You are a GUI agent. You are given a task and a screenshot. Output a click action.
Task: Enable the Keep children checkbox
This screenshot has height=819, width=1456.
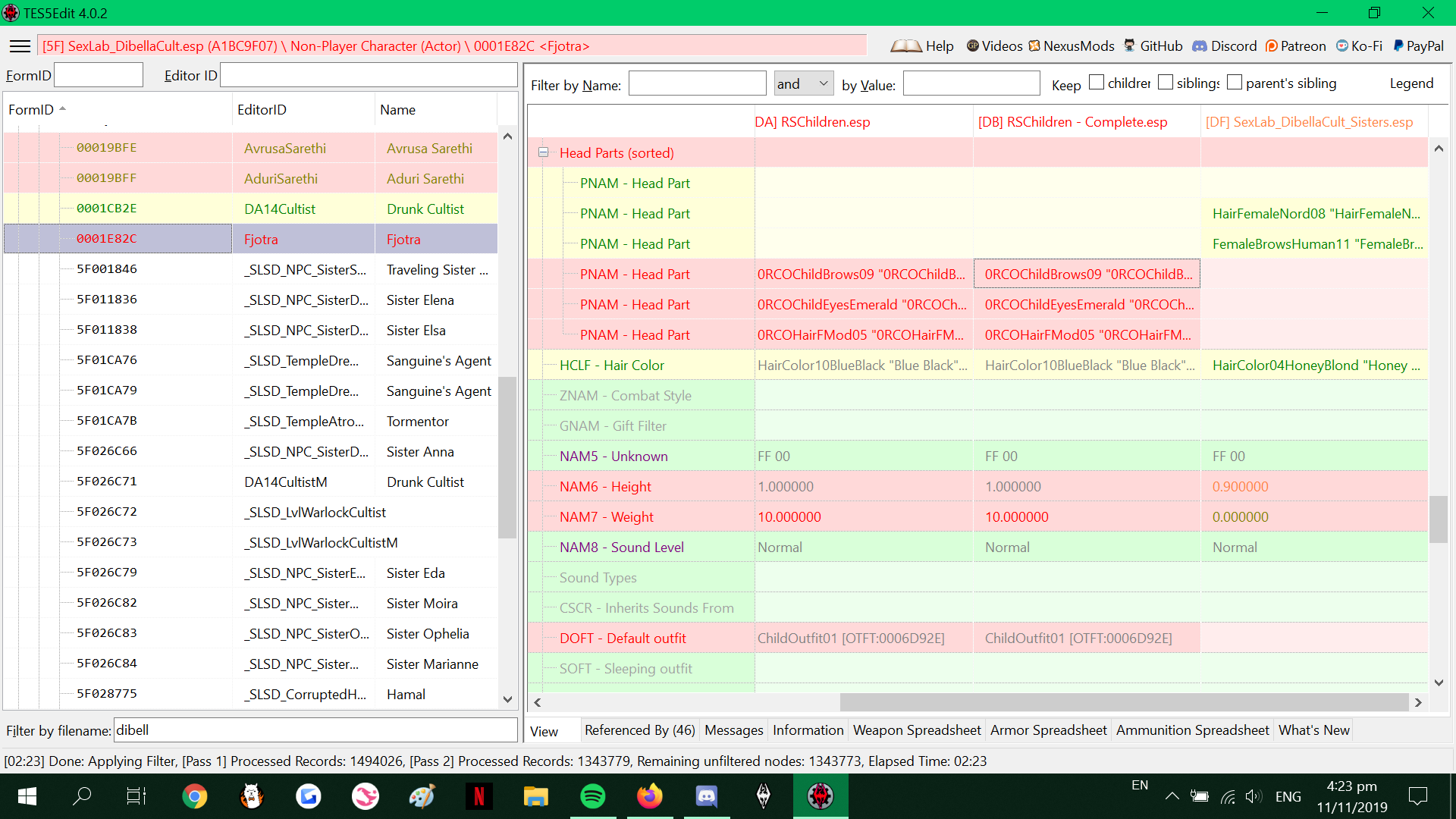tap(1097, 83)
